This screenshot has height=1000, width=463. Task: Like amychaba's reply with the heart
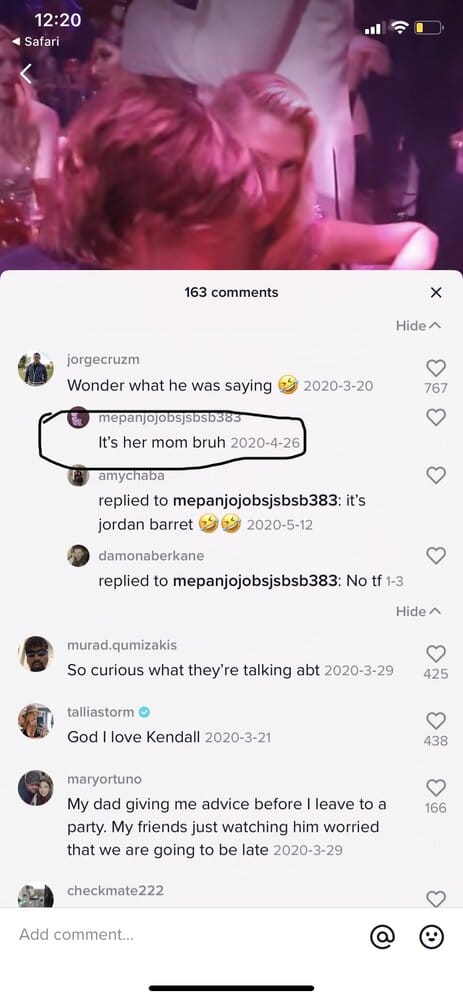point(436,474)
